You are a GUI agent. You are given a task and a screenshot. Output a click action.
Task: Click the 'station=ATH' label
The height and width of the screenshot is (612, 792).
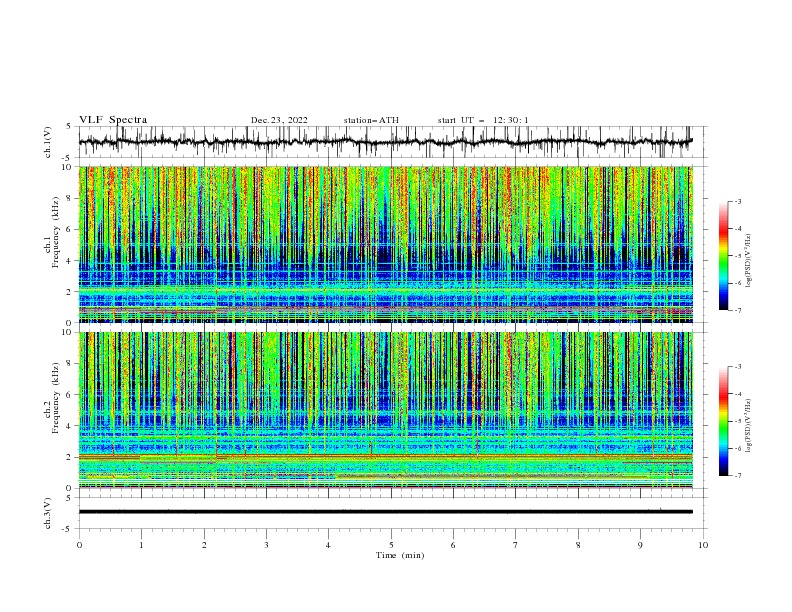(x=371, y=120)
